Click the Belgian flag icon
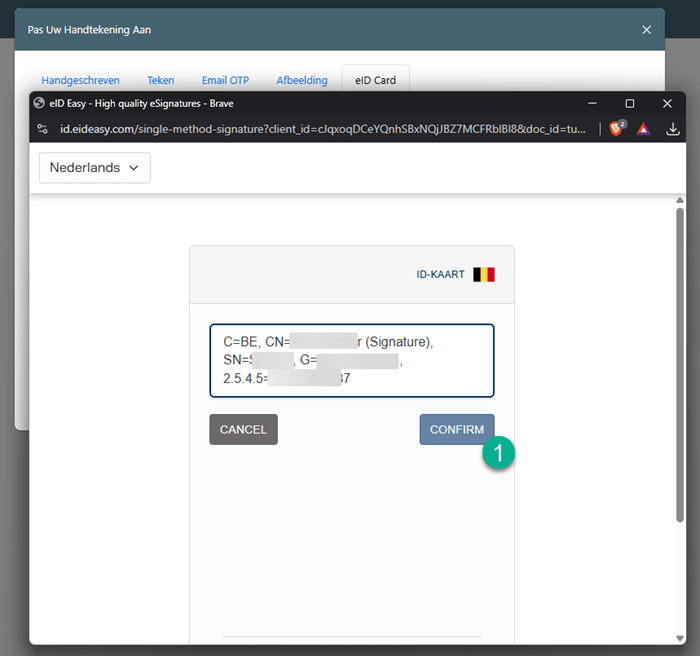This screenshot has height=656, width=700. tap(484, 274)
